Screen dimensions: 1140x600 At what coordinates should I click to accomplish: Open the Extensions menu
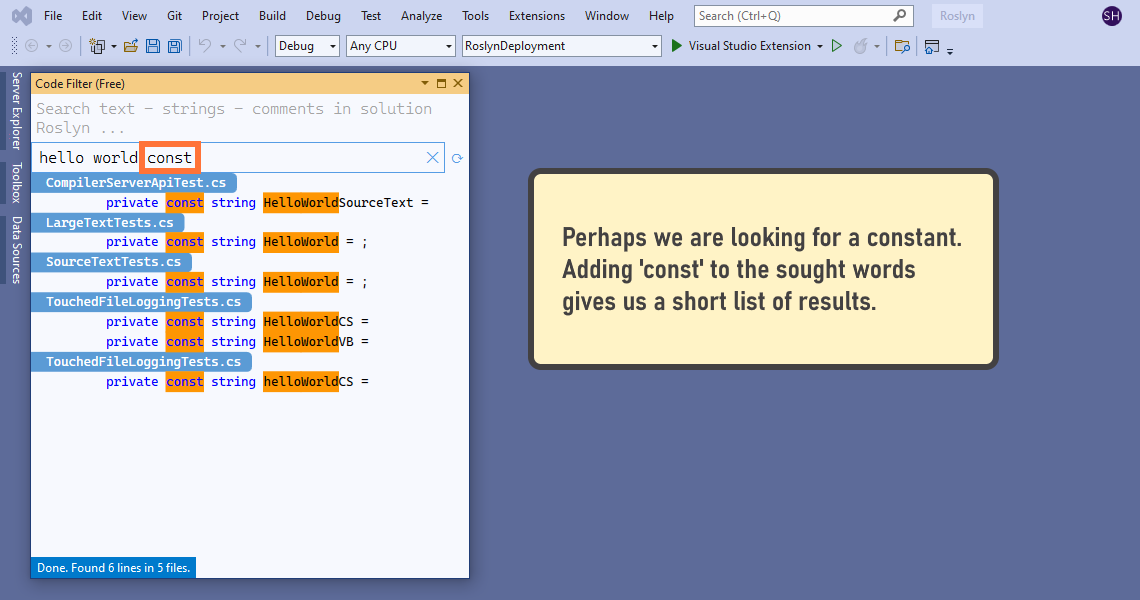(536, 16)
